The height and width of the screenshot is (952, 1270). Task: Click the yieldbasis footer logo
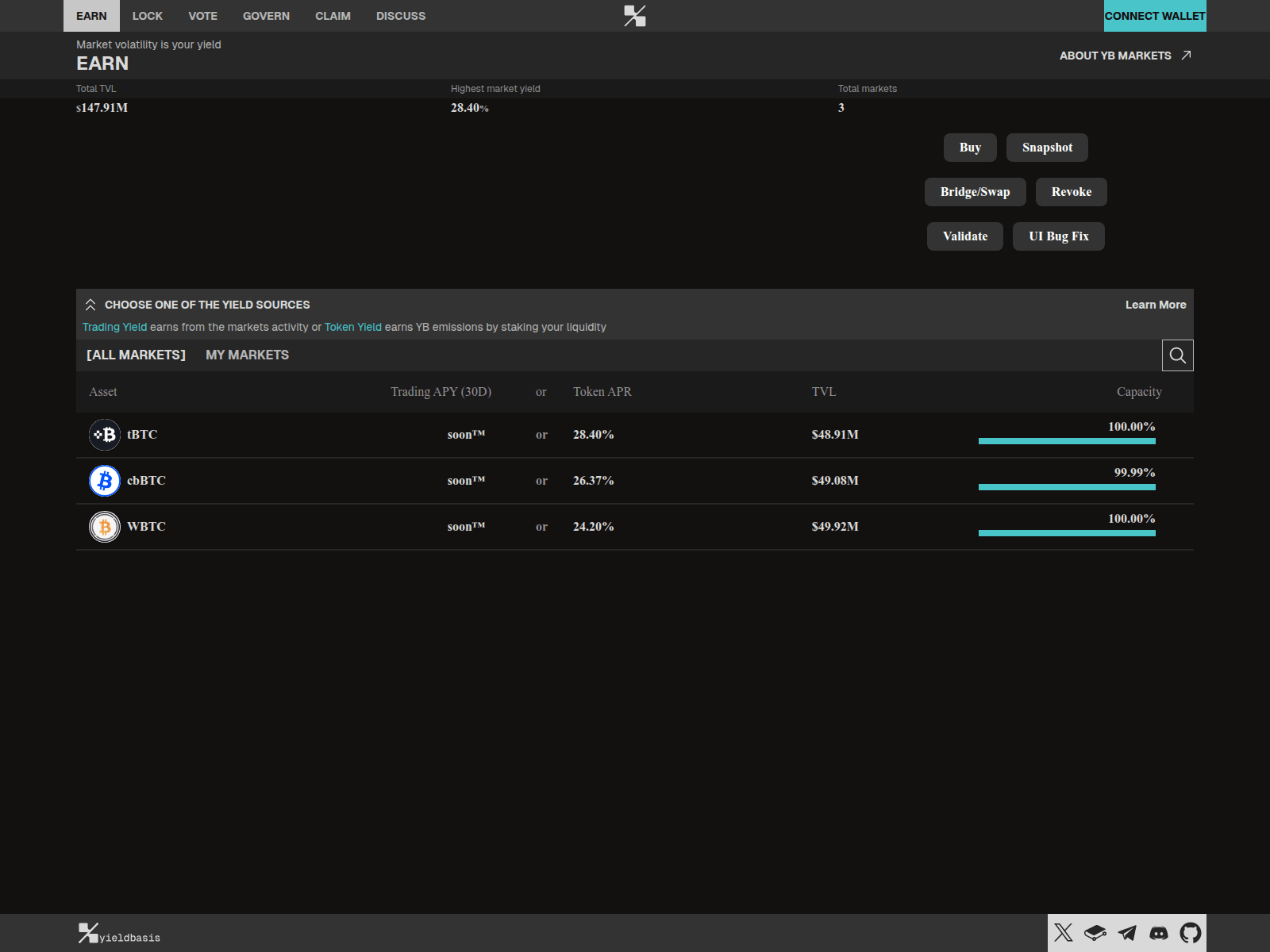(119, 934)
